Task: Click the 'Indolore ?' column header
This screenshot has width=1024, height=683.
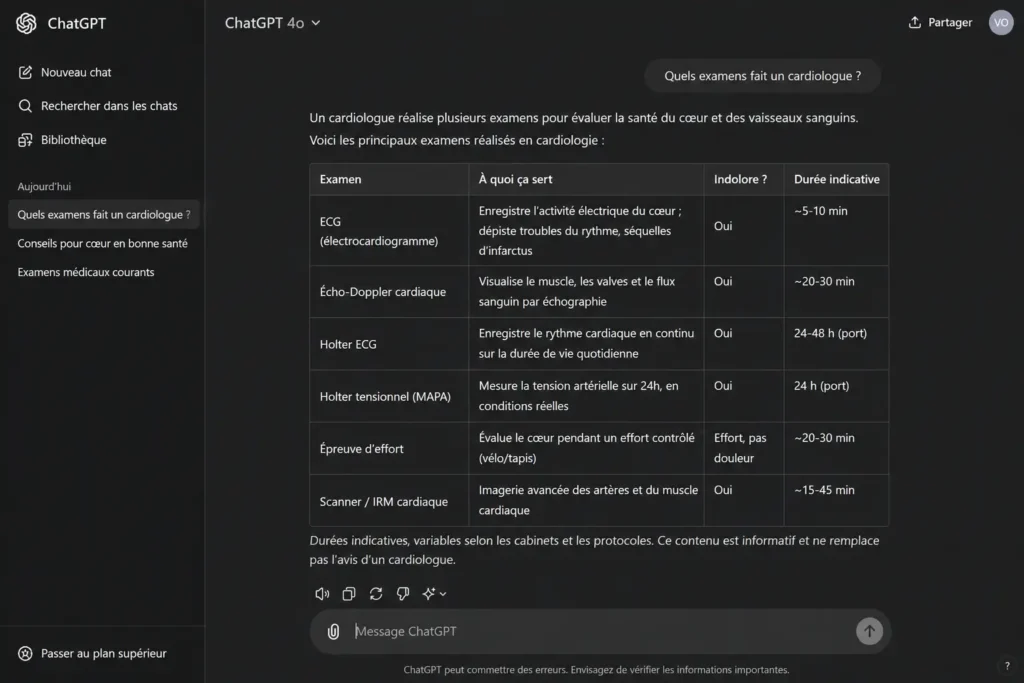Action: [744, 179]
